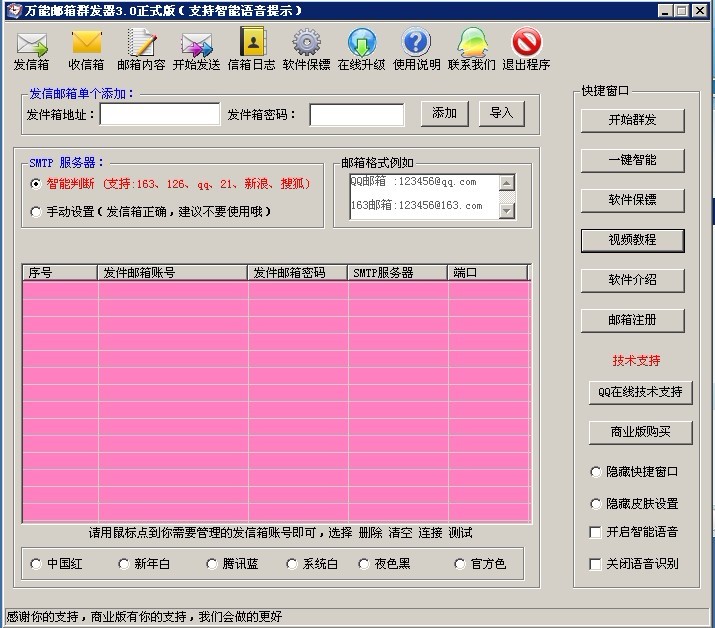Click the 软件保镖 button in 快捷窗口
715x628 pixels.
[632, 200]
